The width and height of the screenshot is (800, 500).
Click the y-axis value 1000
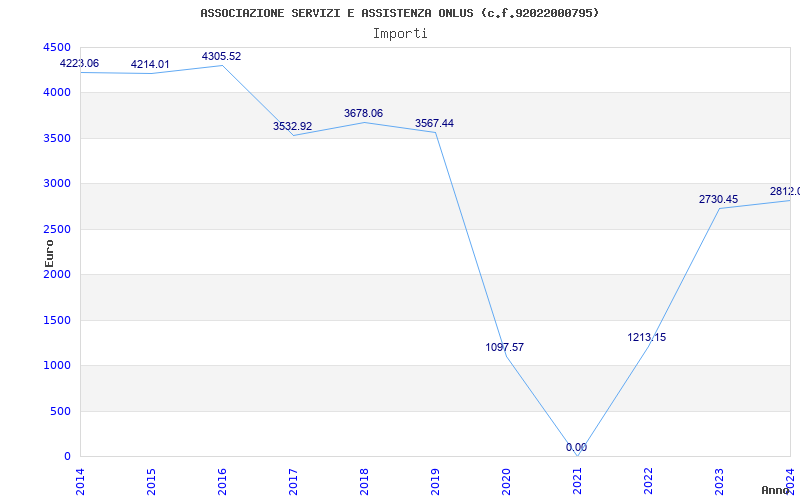tap(57, 366)
